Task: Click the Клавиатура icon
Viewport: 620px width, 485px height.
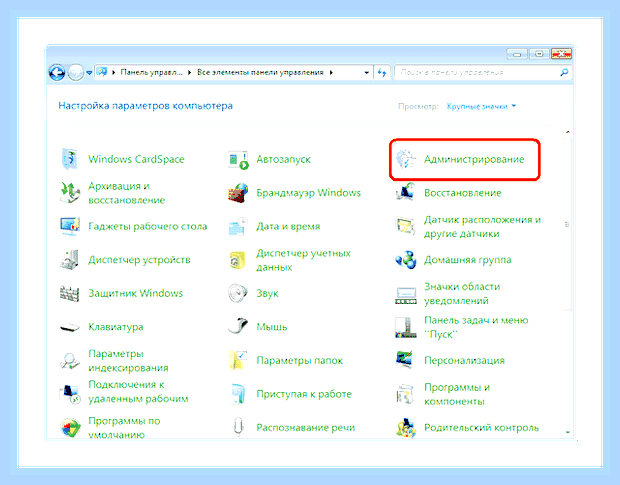Action: (x=70, y=328)
